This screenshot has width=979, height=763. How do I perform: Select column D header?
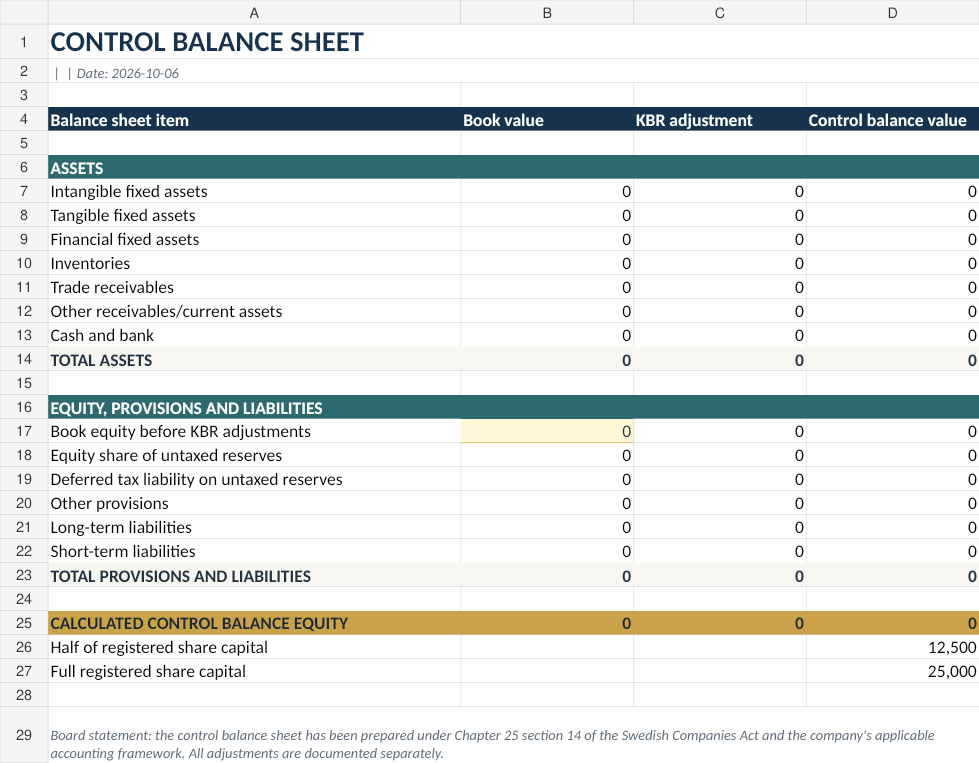[893, 12]
